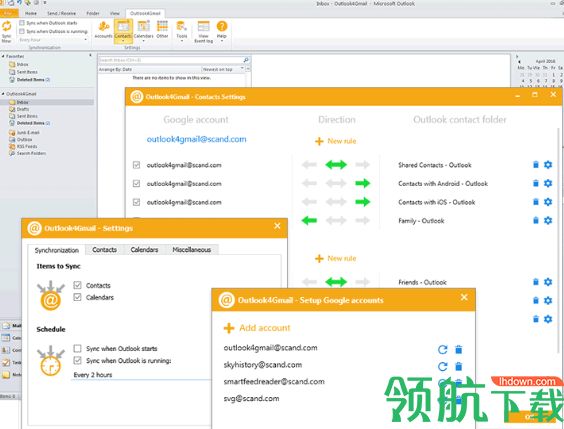Open the View ribbon tab
The height and width of the screenshot is (429, 564).
click(115, 13)
